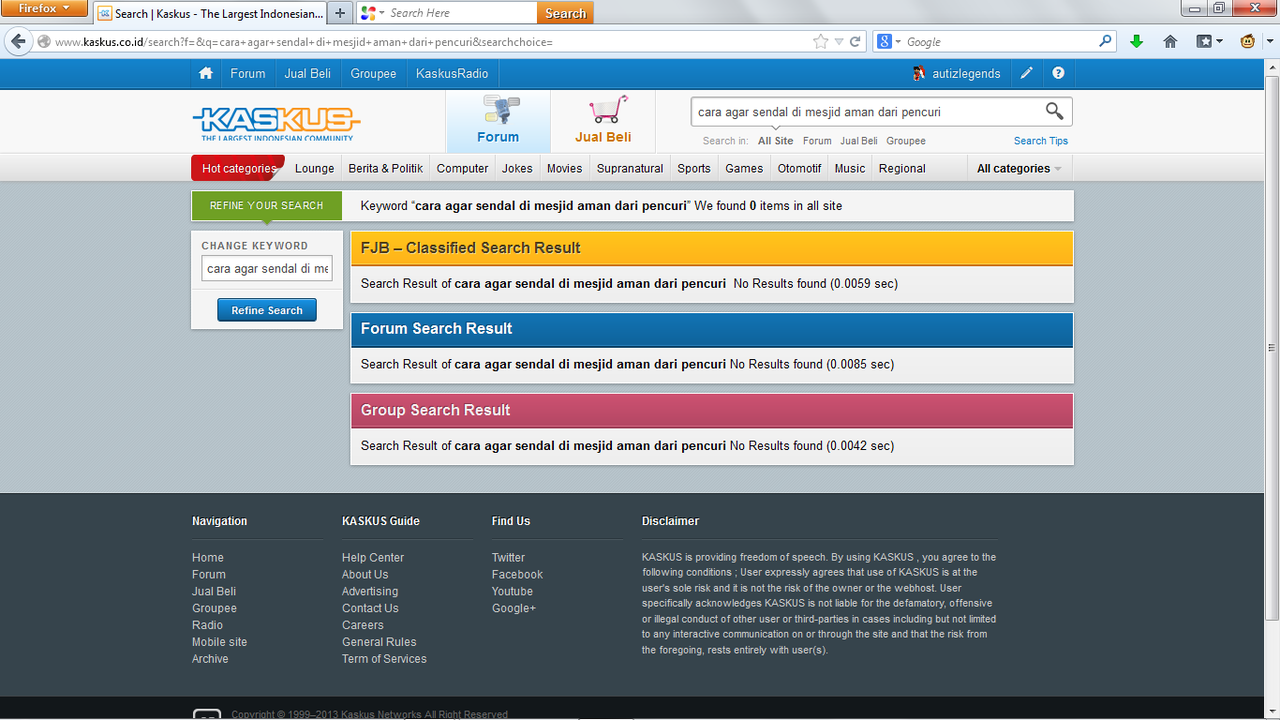The width and height of the screenshot is (1280, 720).
Task: Select Forum search scope under search box
Action: 817,141
